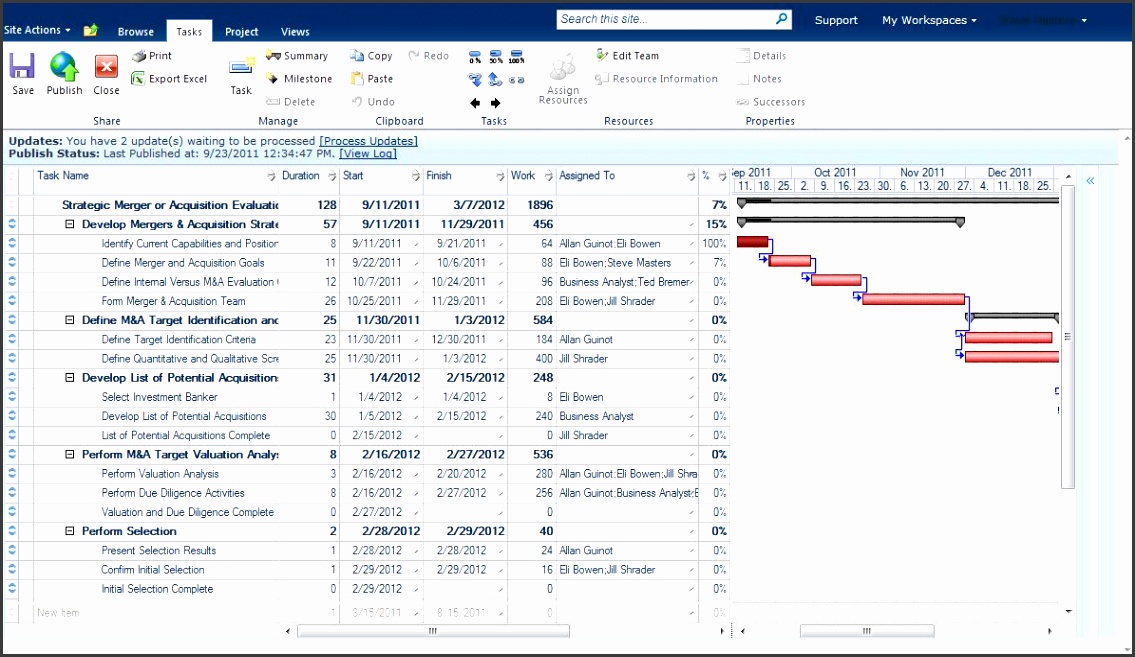This screenshot has width=1135, height=657.
Task: Switch to the Project tab
Action: click(x=241, y=31)
